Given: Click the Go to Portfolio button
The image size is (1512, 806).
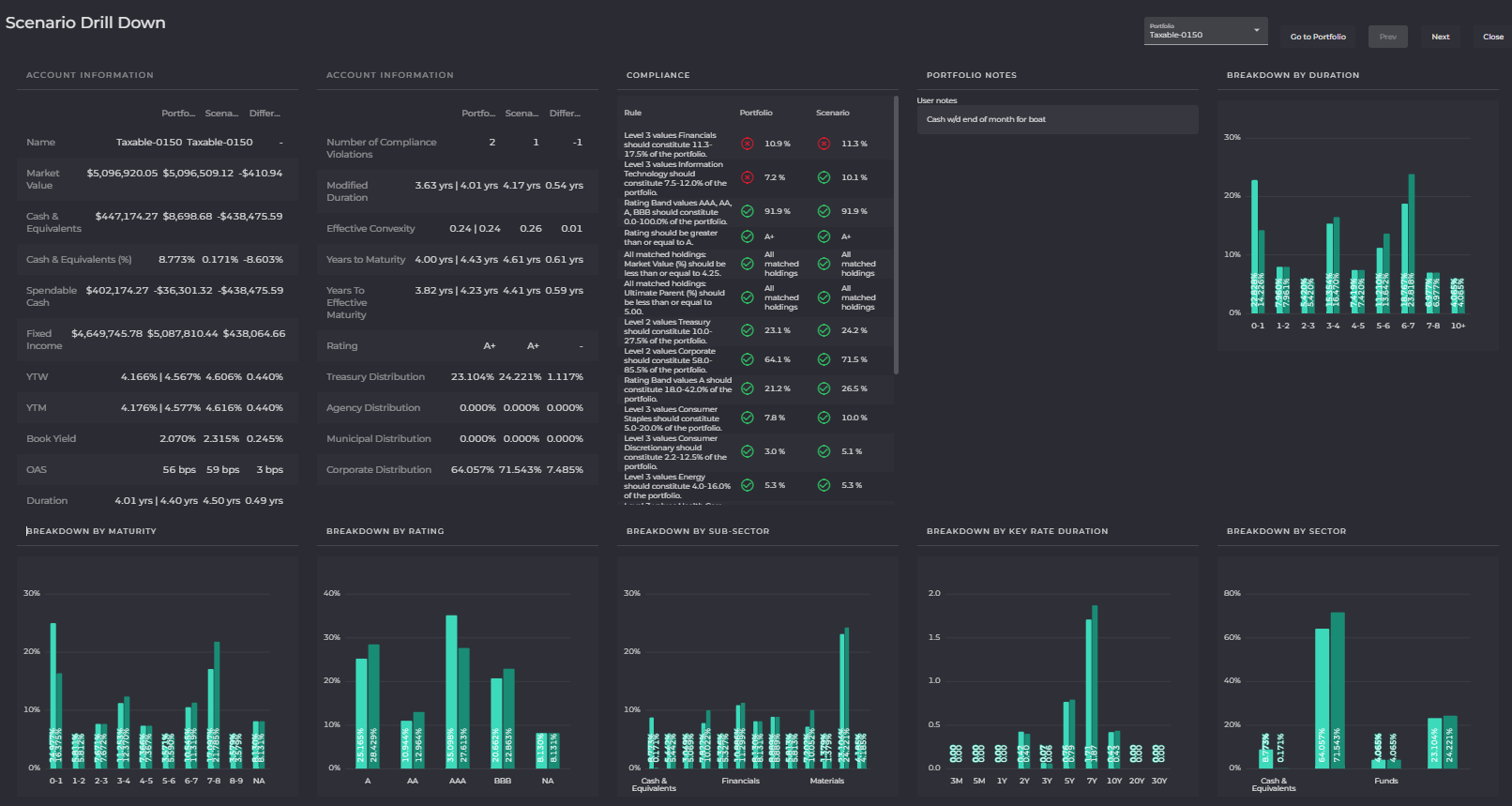Looking at the screenshot, I should [x=1318, y=37].
